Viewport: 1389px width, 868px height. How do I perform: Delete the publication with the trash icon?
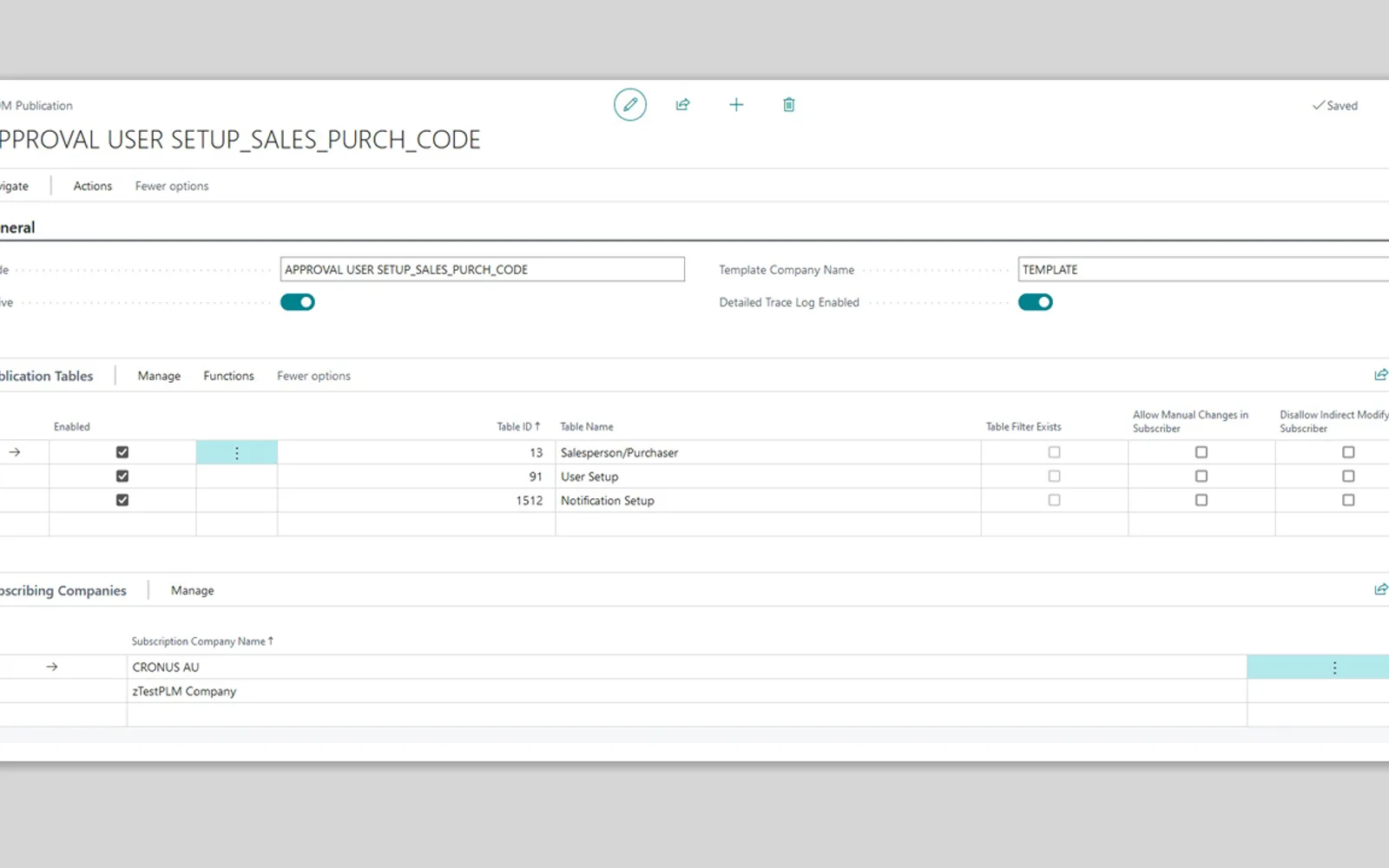(789, 105)
